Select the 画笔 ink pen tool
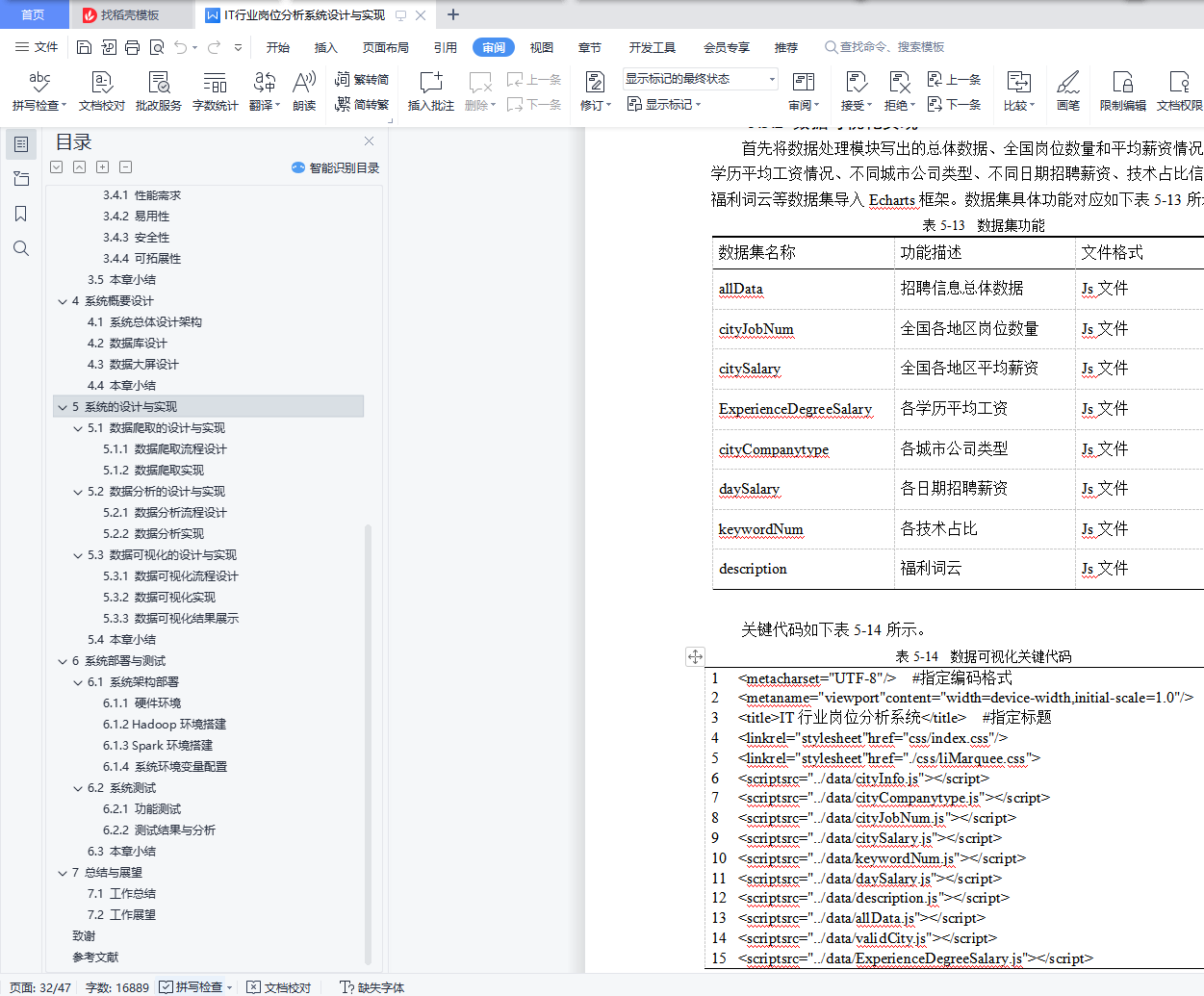 click(1068, 91)
